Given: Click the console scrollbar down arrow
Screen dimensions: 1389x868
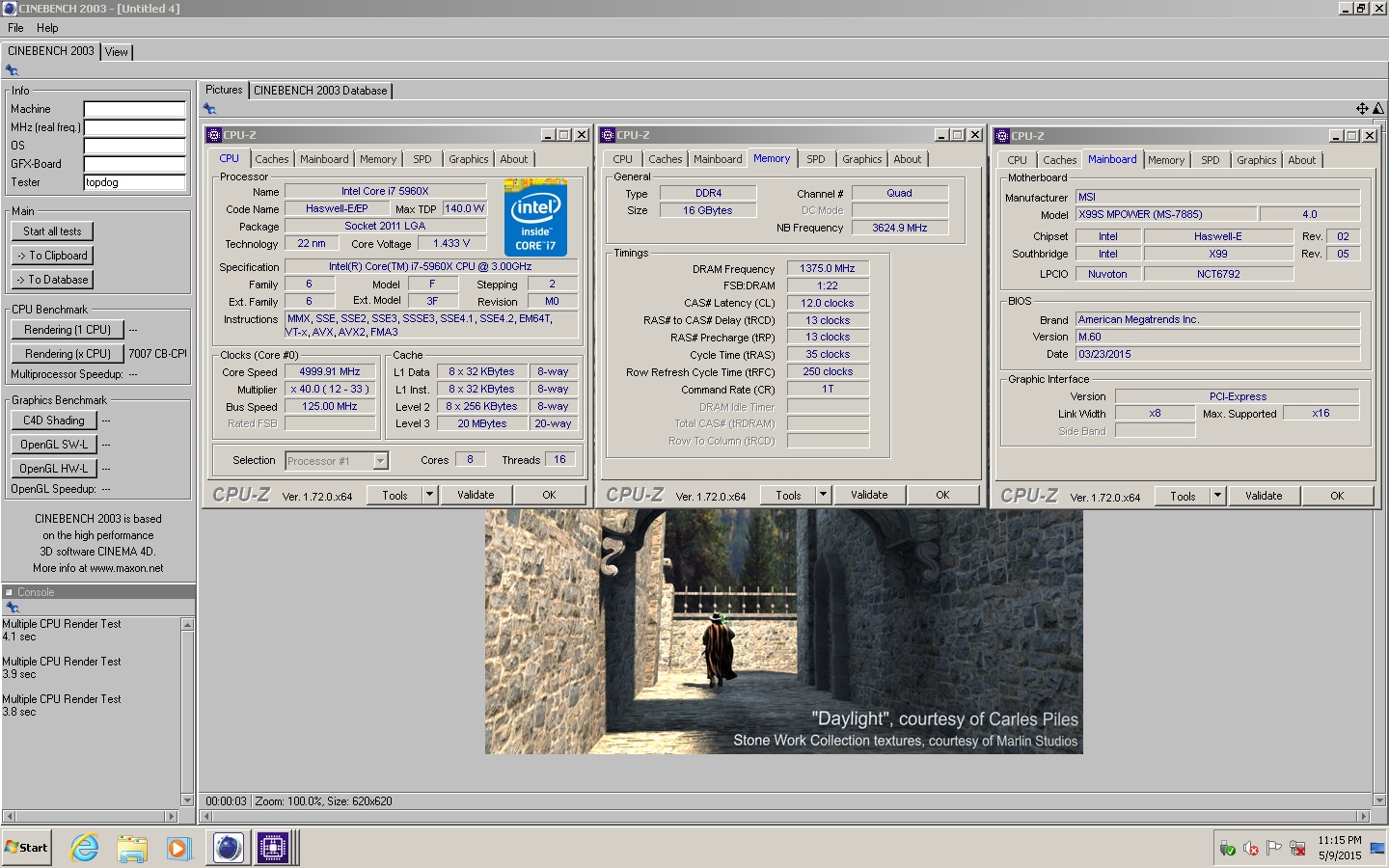Looking at the screenshot, I should point(187,800).
